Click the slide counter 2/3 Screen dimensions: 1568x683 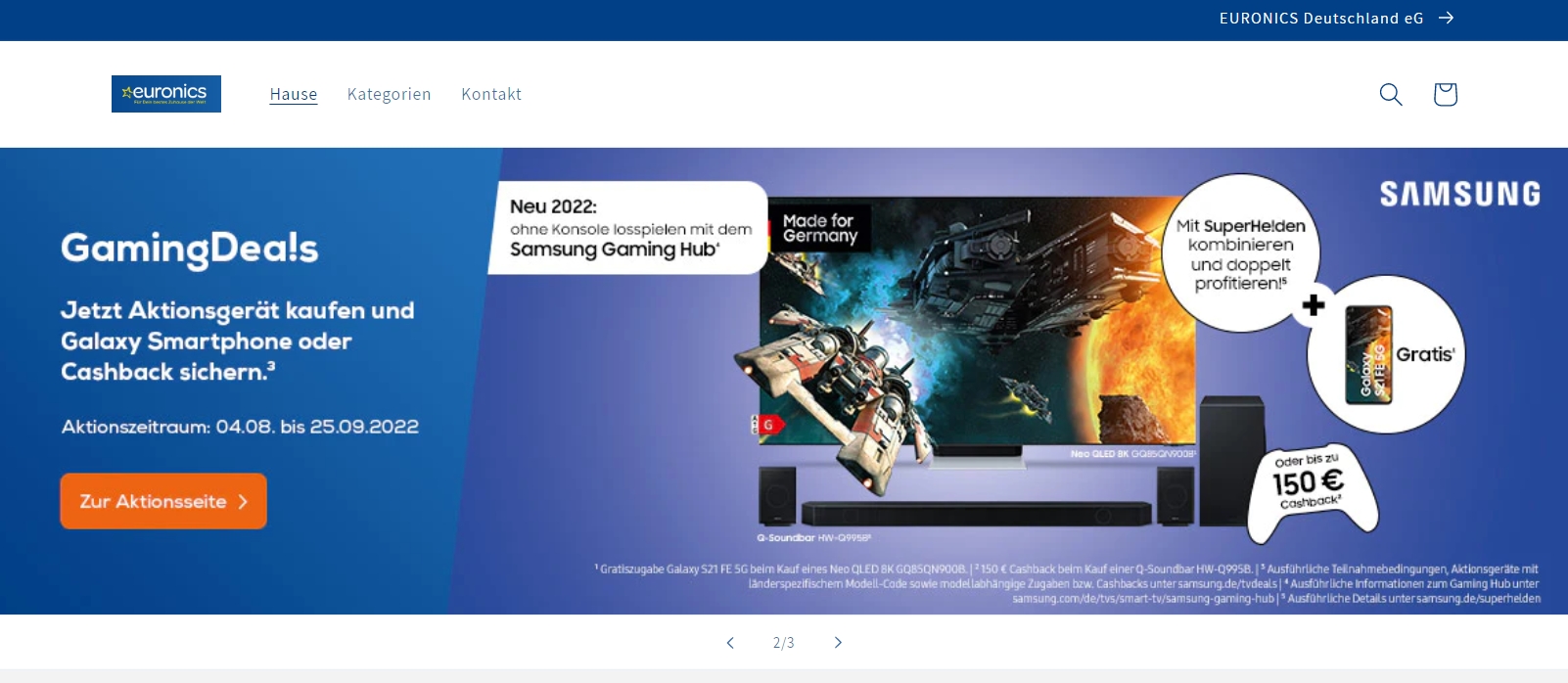pos(784,643)
